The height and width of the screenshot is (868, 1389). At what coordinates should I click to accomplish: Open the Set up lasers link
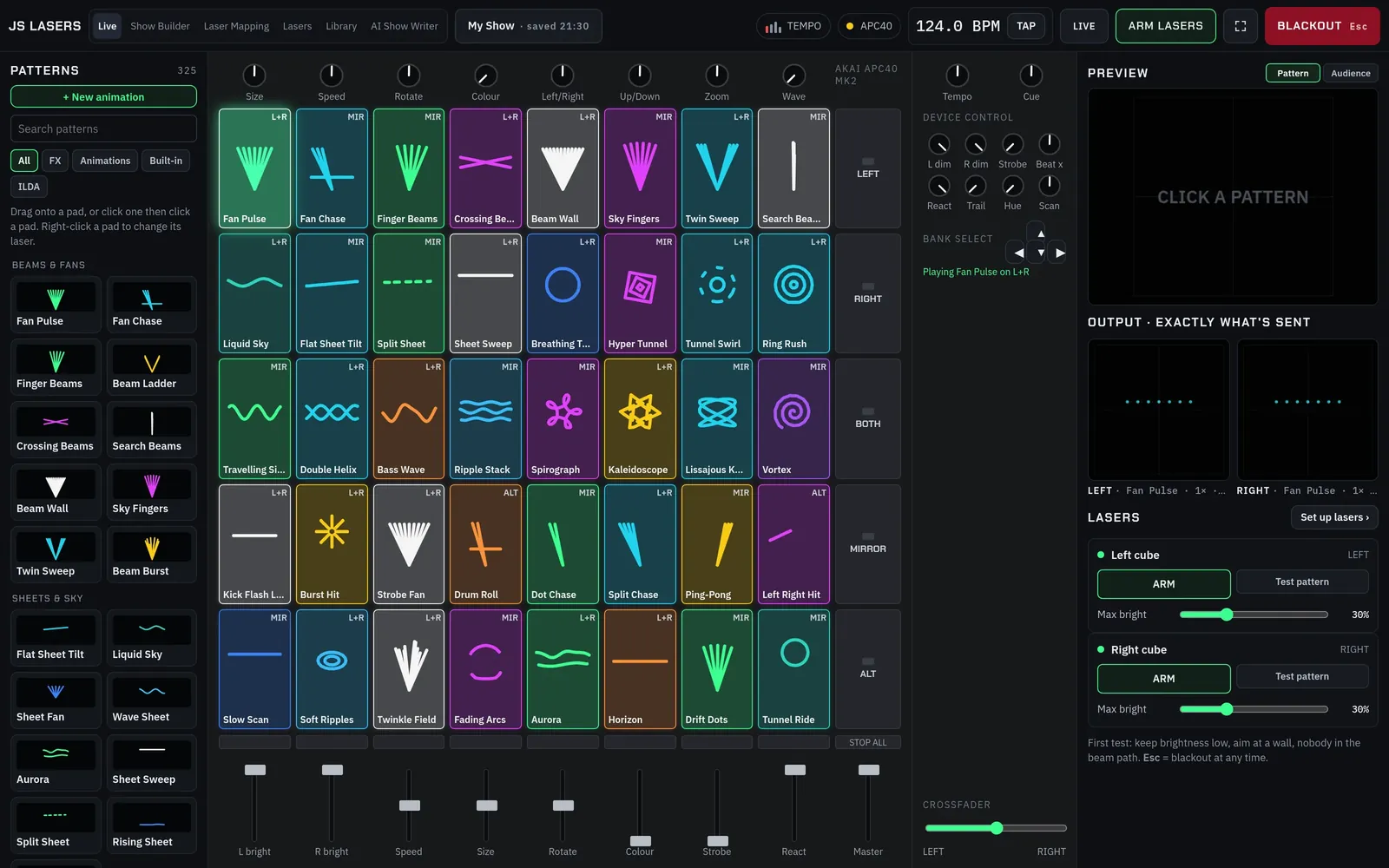[1334, 517]
